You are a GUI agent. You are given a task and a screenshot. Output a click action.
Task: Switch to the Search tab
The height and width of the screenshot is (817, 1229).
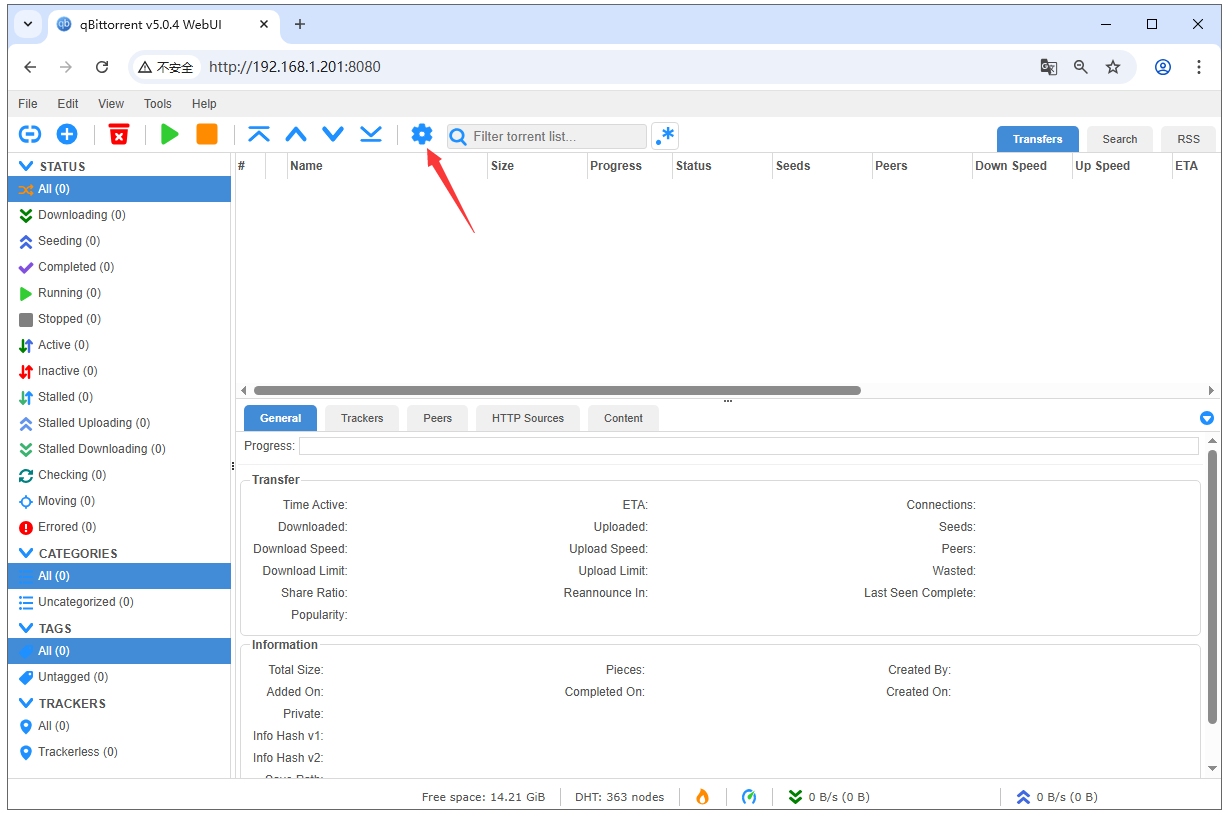click(x=1119, y=139)
